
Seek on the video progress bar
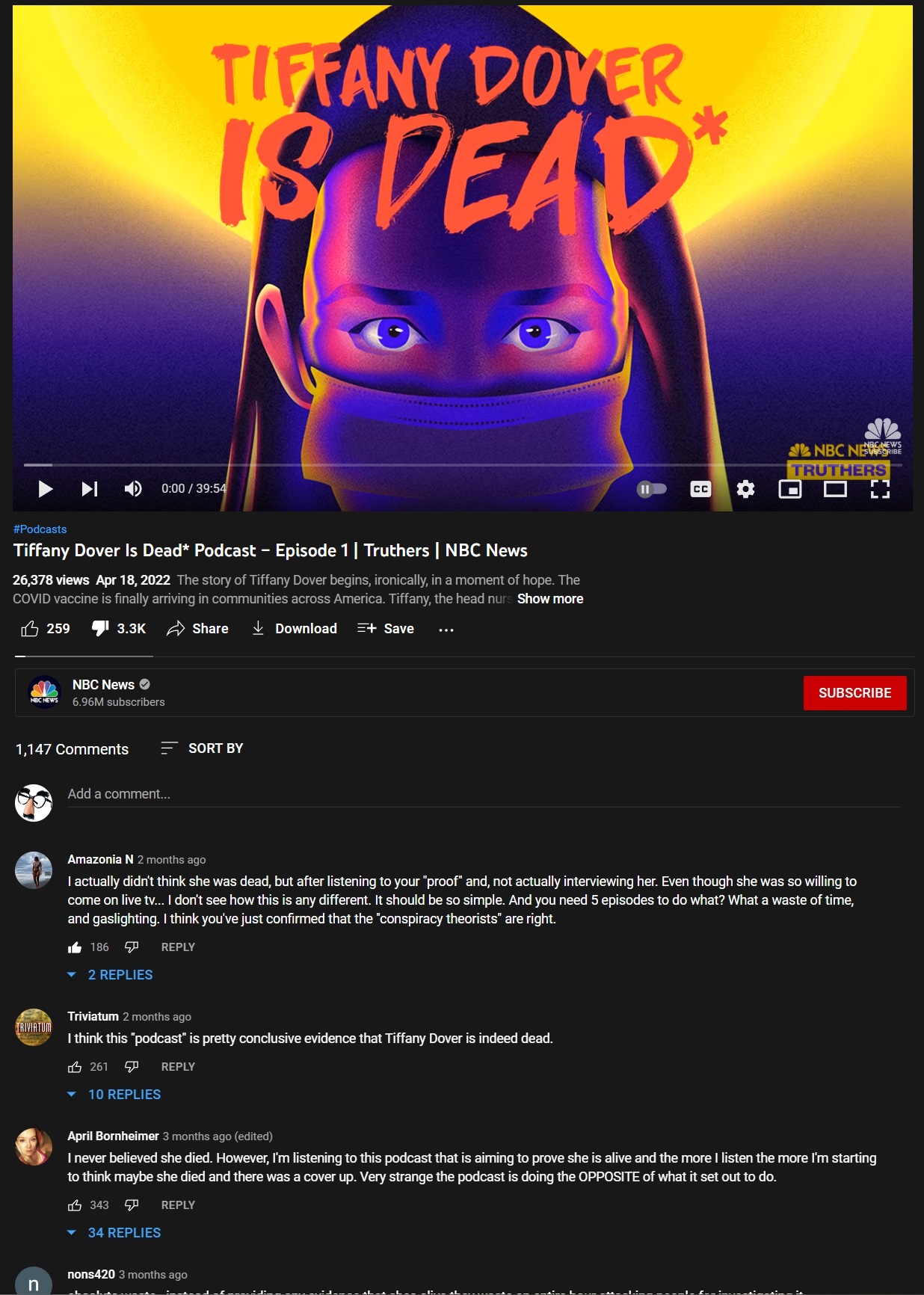click(462, 465)
